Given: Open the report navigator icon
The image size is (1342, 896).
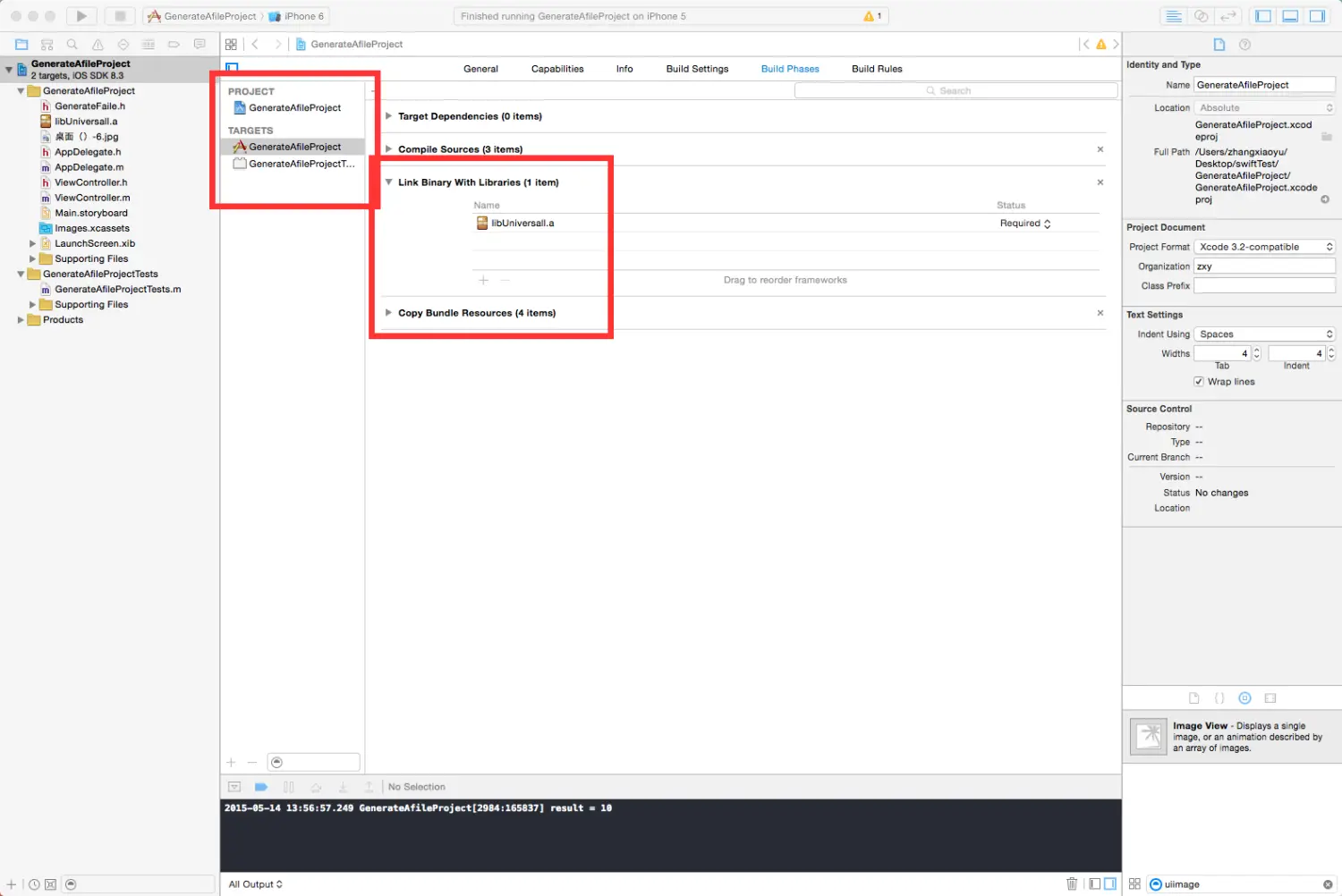Looking at the screenshot, I should pos(200,44).
